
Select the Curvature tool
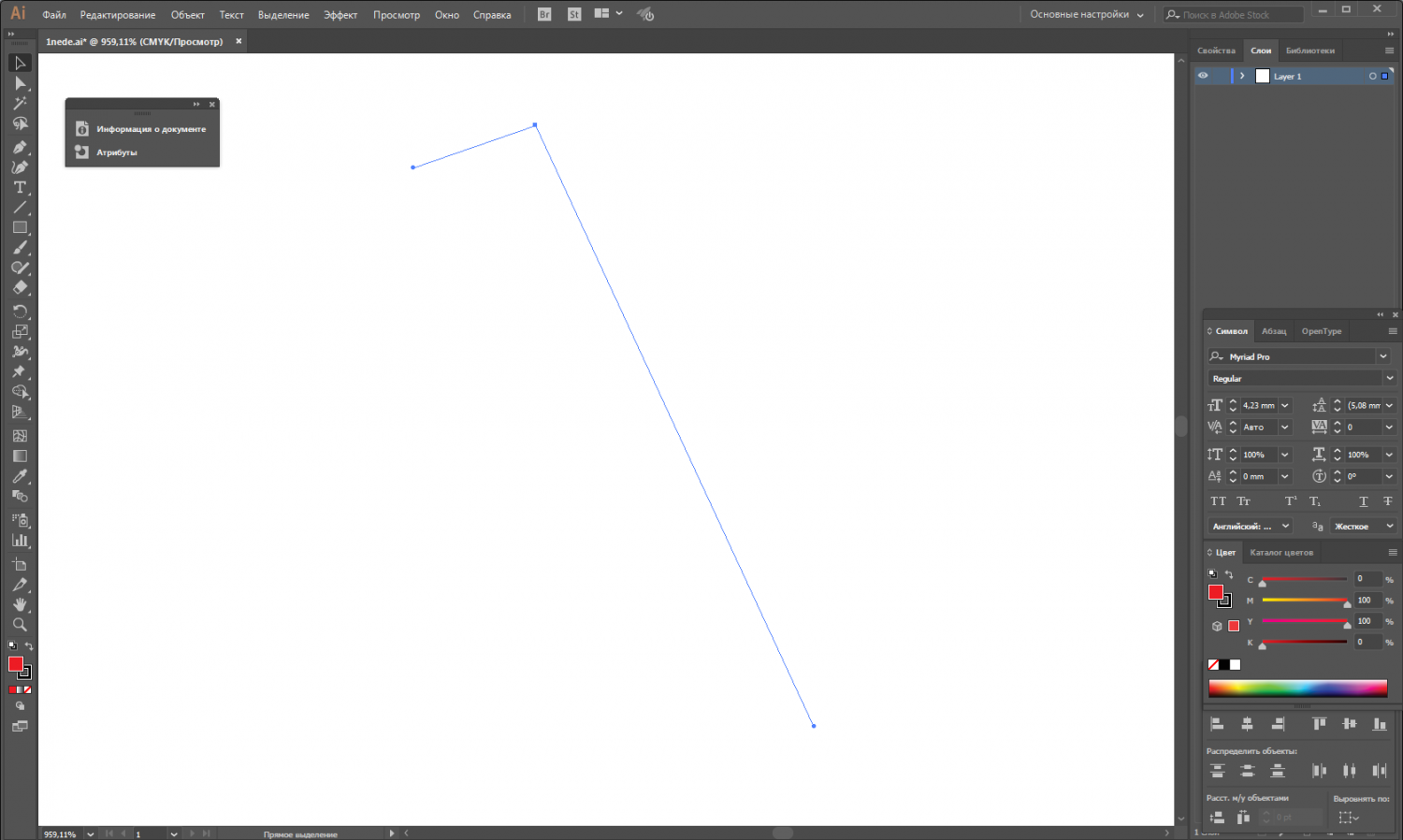click(x=20, y=167)
